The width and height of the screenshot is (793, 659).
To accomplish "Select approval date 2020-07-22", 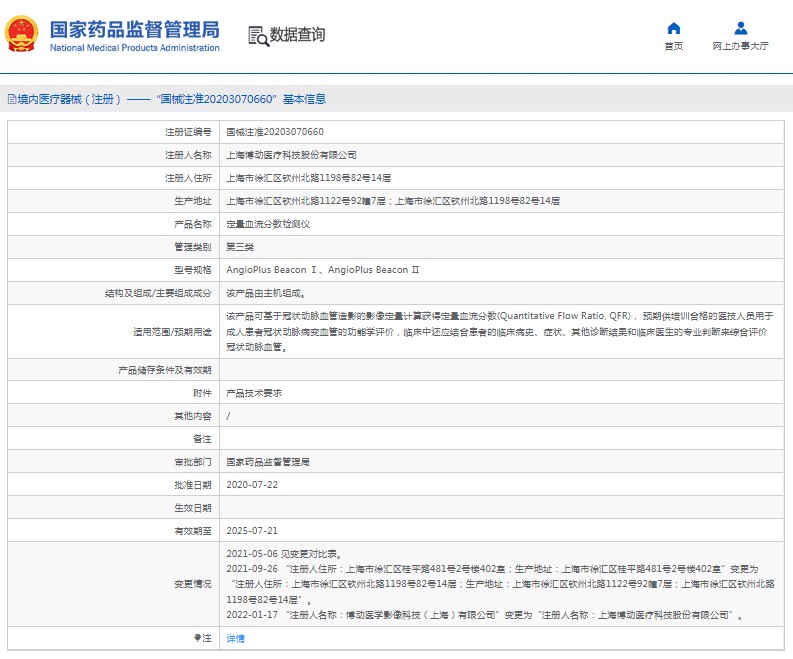I will click(x=252, y=485).
